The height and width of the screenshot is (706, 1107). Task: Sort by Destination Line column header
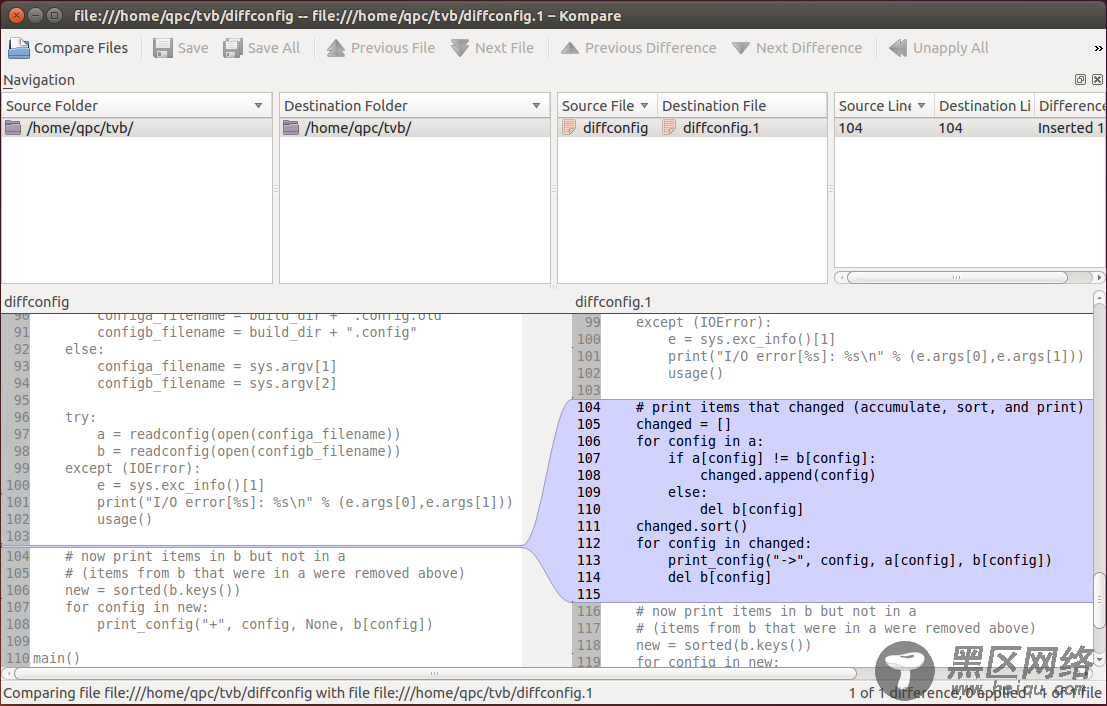[984, 106]
